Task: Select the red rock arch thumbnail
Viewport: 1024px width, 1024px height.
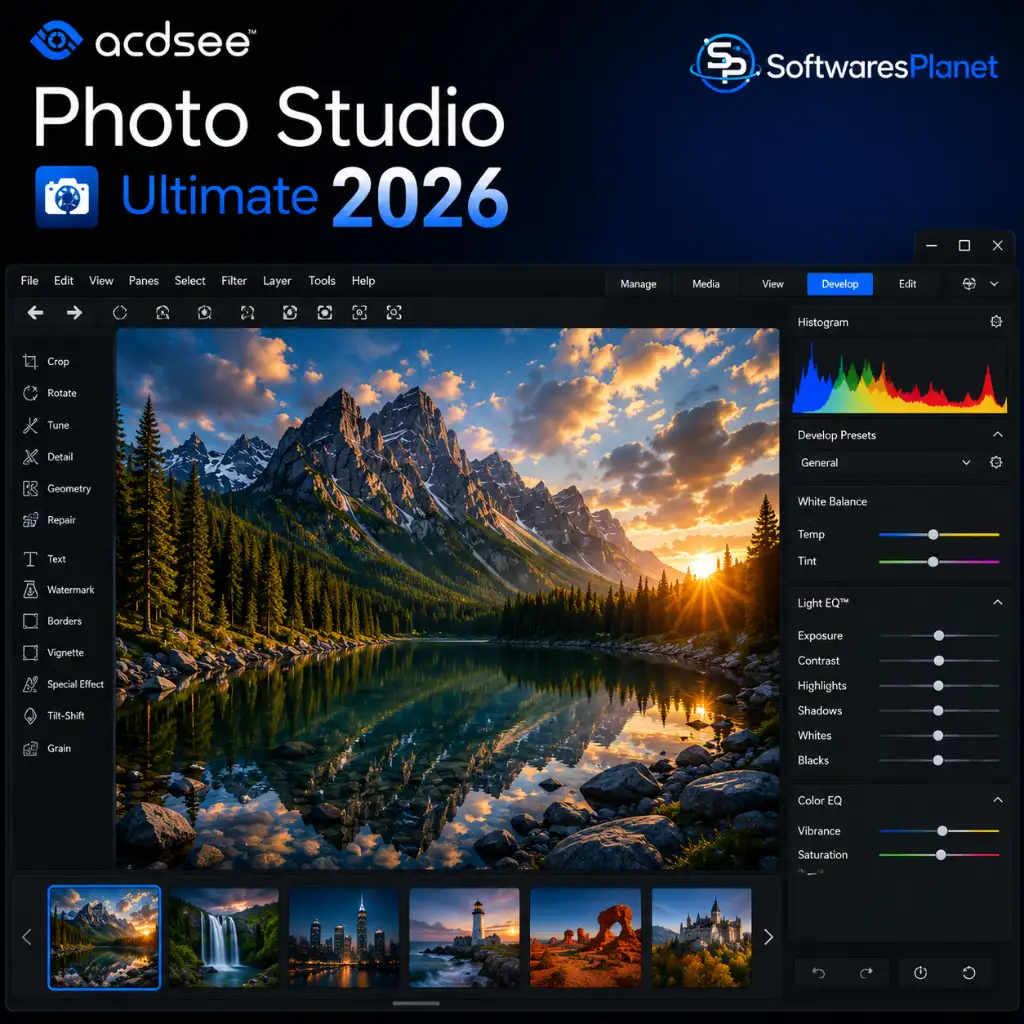Action: tap(585, 937)
